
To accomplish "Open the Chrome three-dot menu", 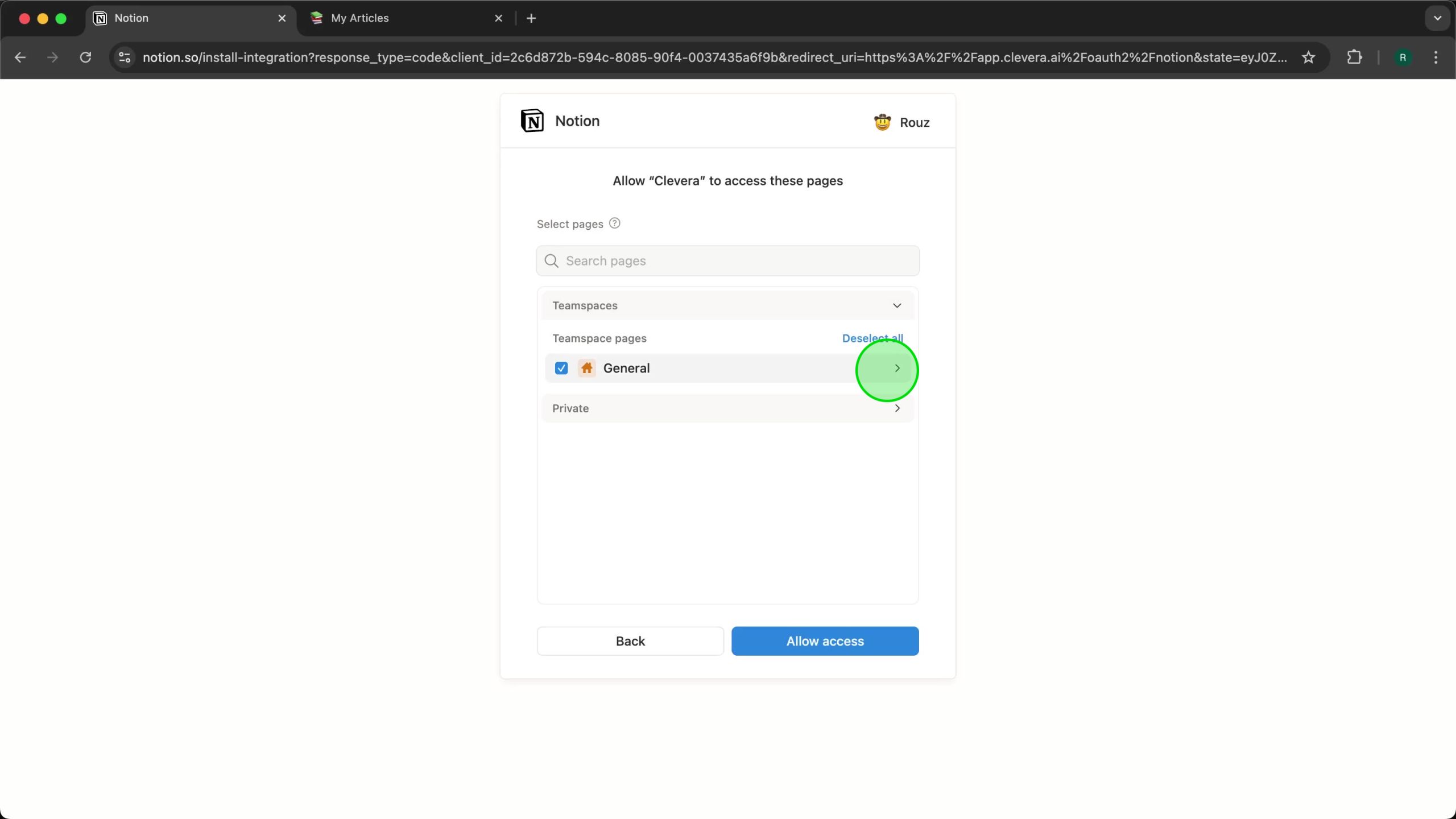I will [x=1436, y=57].
